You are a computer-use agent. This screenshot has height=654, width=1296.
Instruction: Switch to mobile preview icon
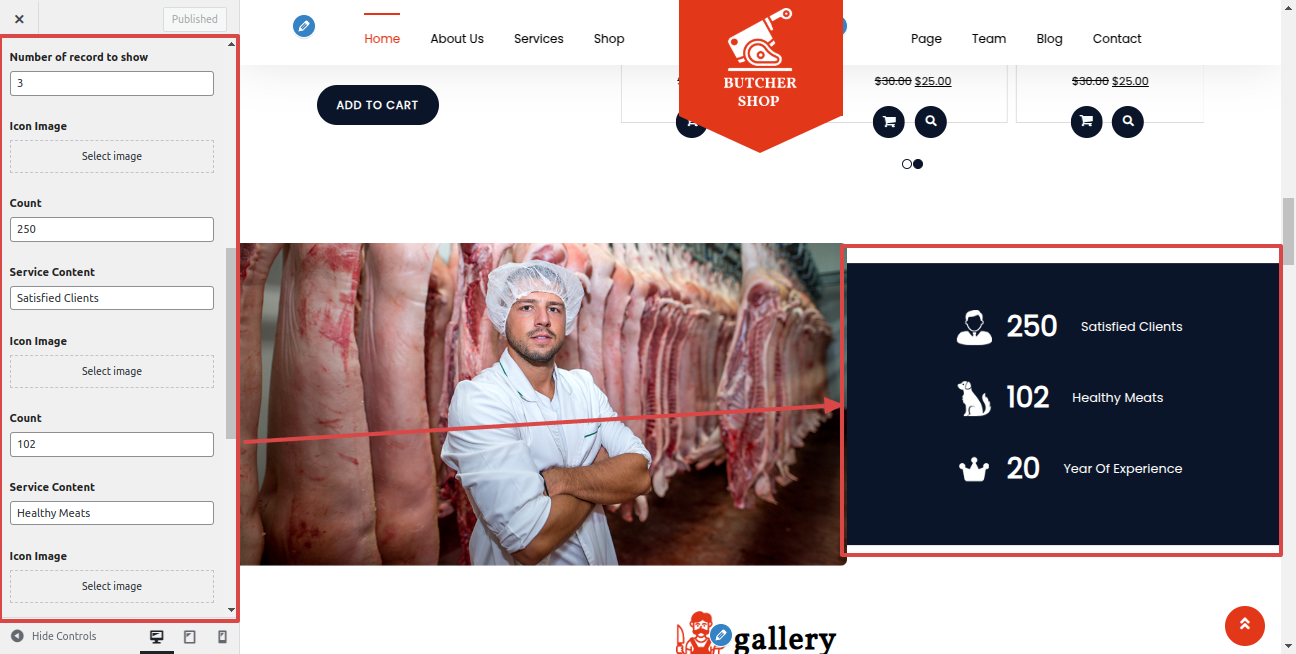(222, 637)
